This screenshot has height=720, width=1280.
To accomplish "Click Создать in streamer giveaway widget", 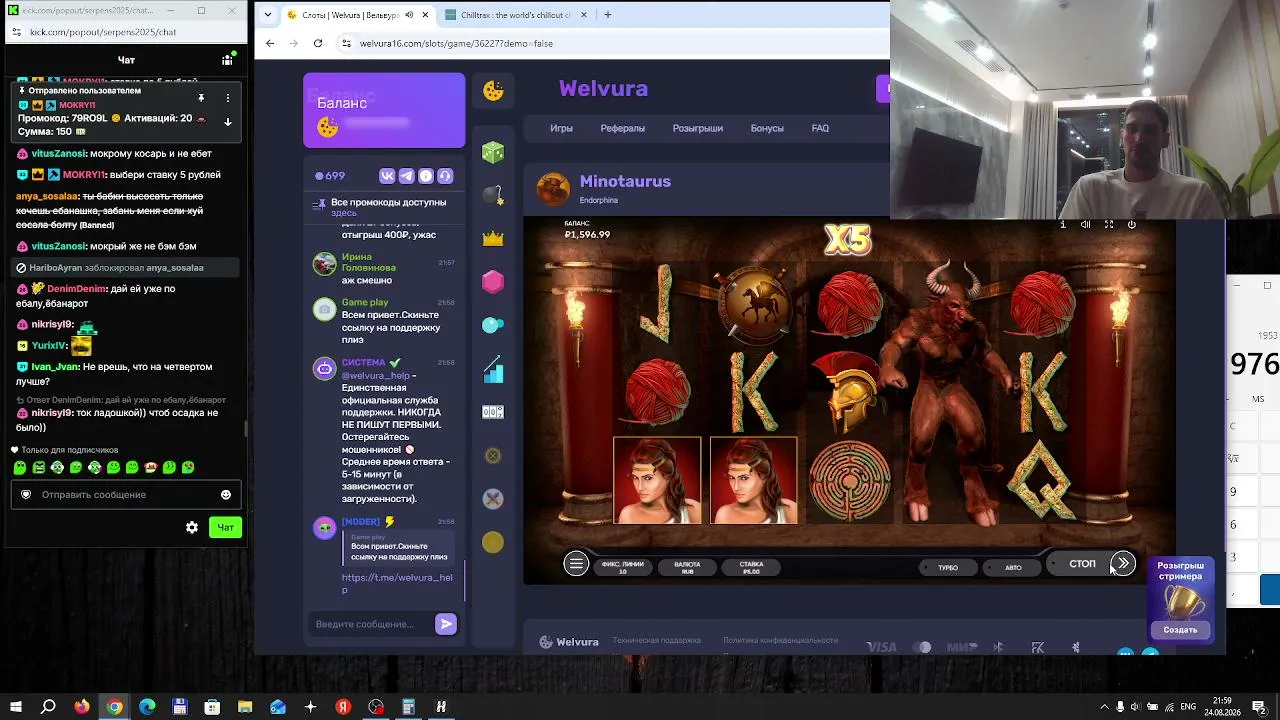I will point(1180,630).
